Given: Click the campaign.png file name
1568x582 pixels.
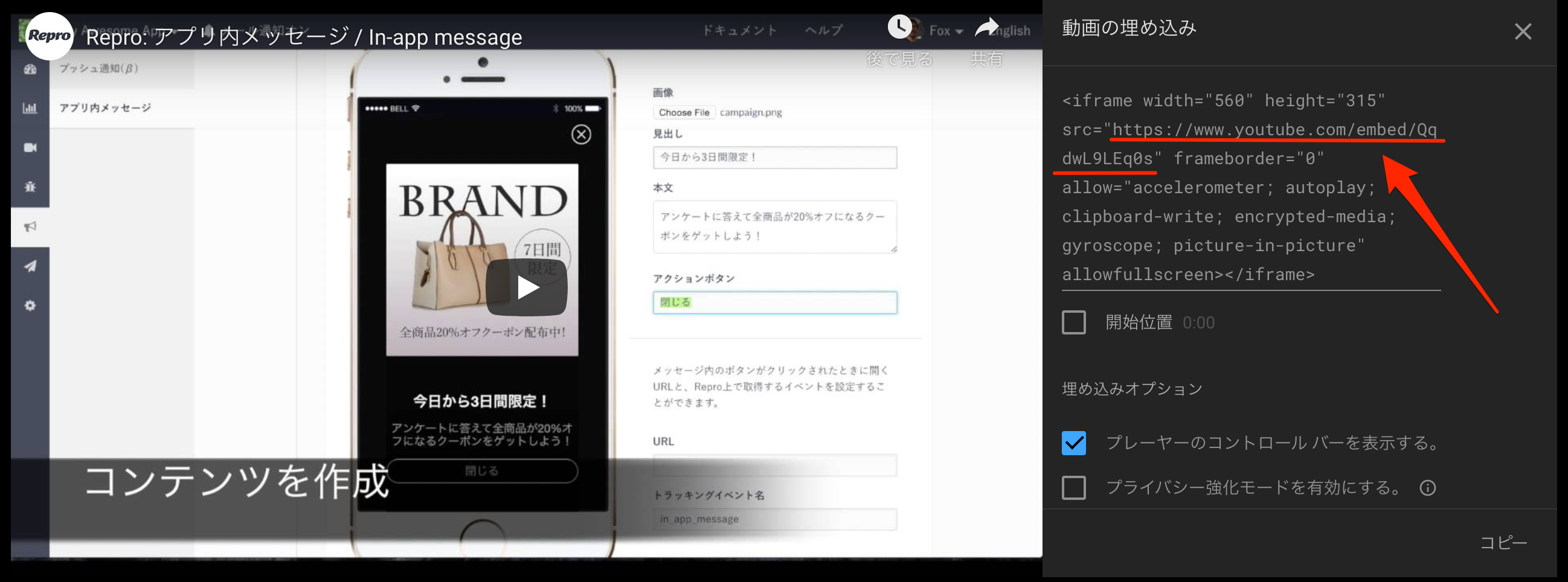Looking at the screenshot, I should 751,112.
